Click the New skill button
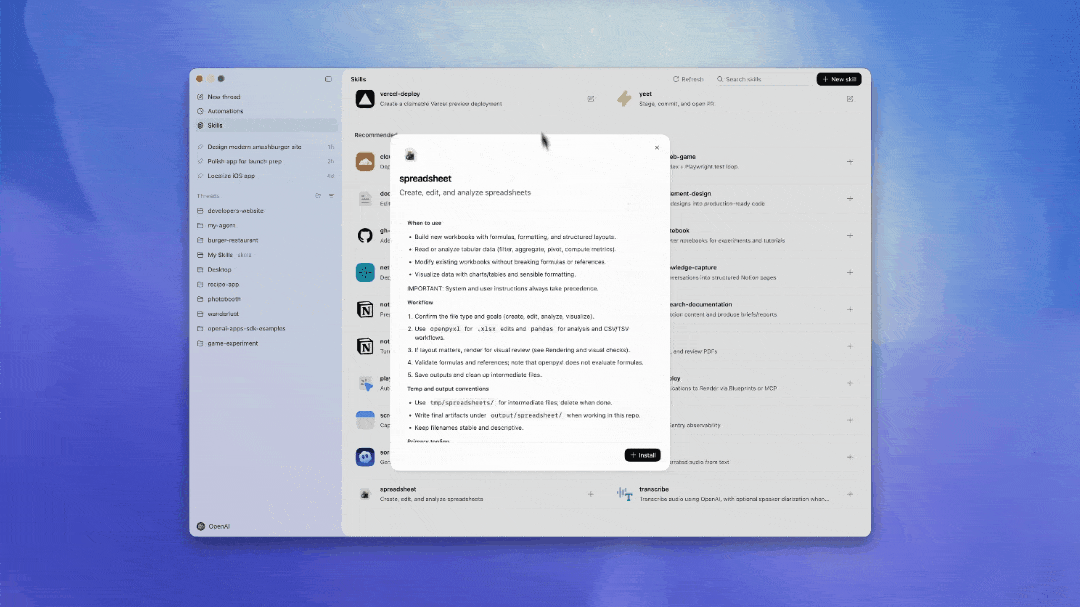Screen dimensions: 1080x607 pyautogui.click(x=839, y=79)
